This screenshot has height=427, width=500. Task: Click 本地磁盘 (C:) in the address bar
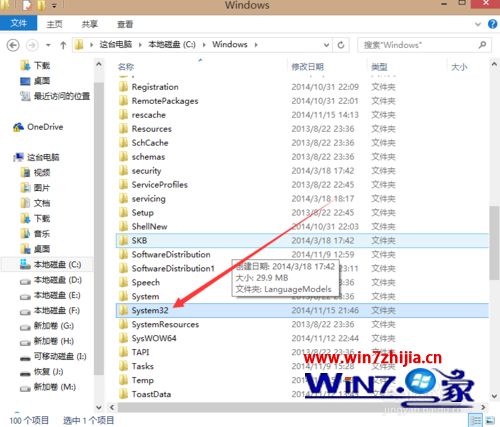(172, 45)
